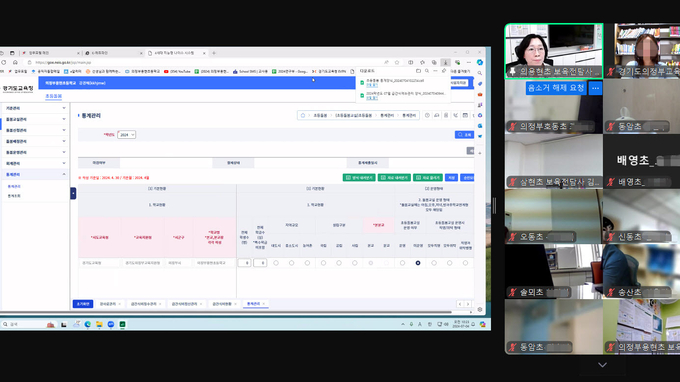The height and width of the screenshot is (382, 680).
Task: Switch to the 초기화면 bottom tab
Action: tap(83, 304)
